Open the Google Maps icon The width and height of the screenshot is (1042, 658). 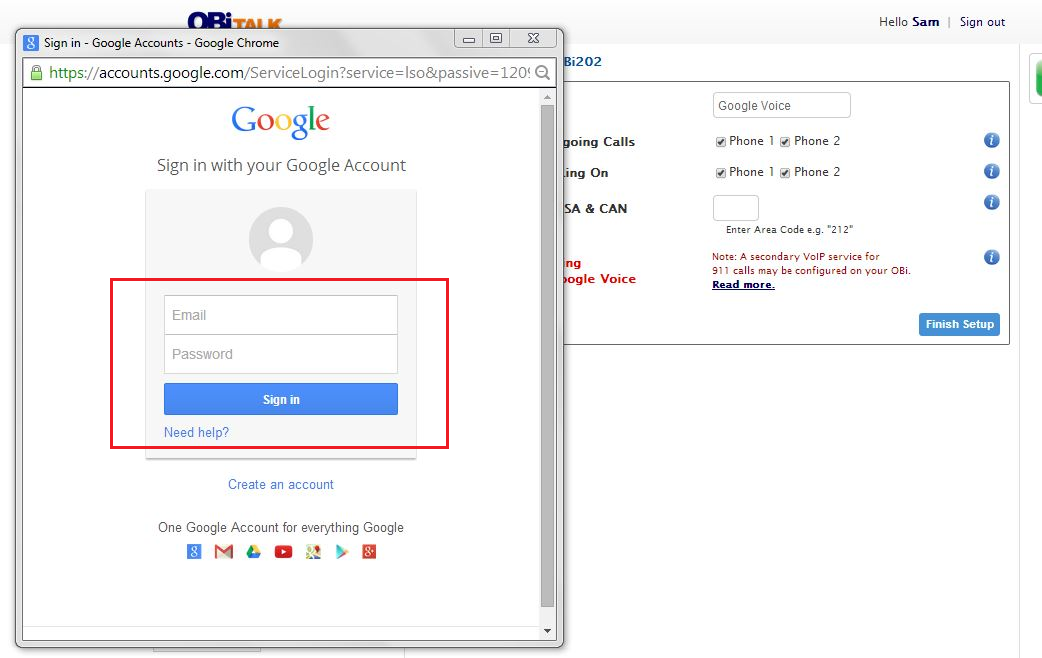313,551
